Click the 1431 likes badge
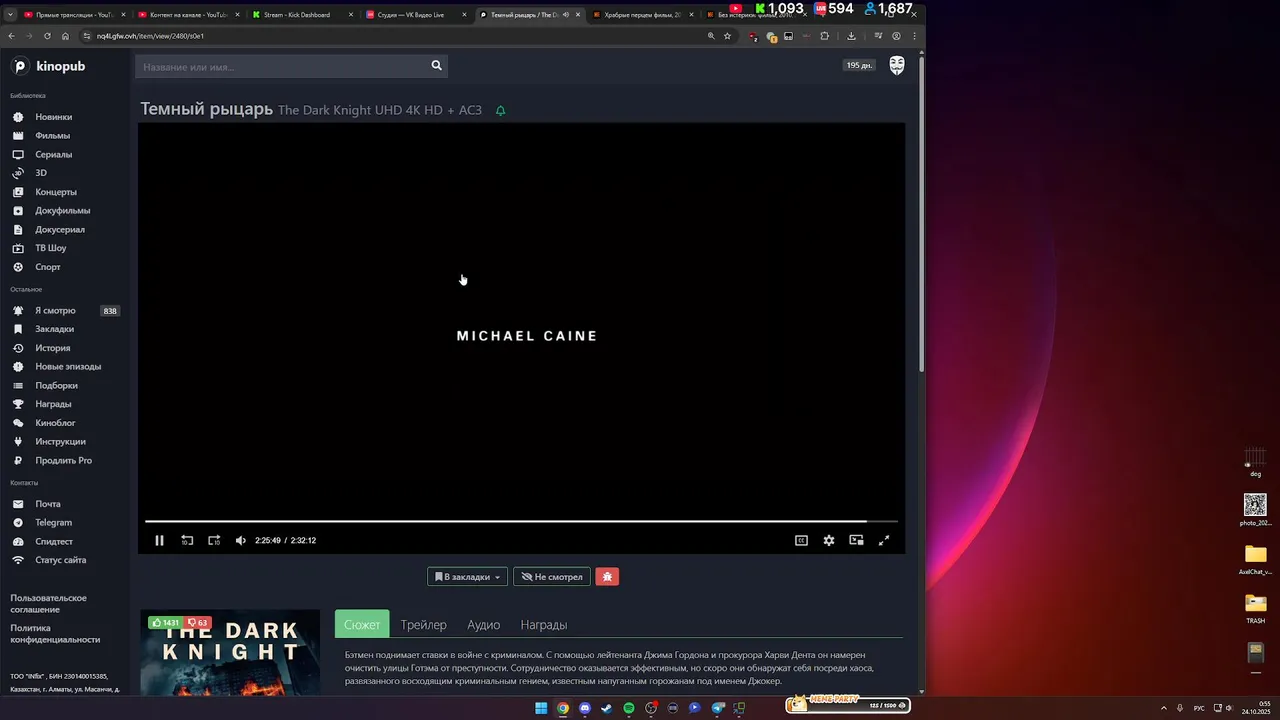 tap(166, 623)
